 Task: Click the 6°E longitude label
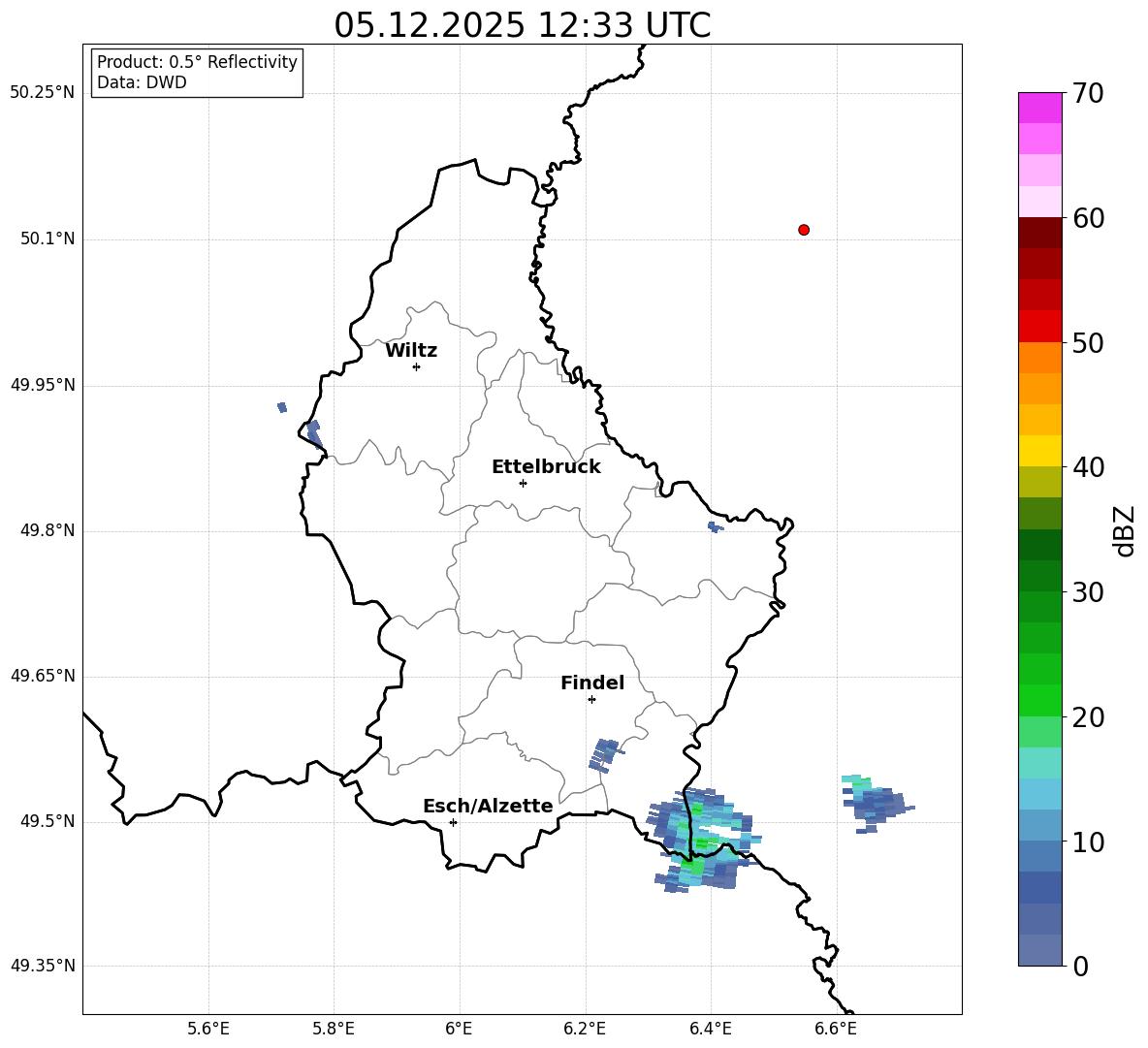[x=459, y=1029]
